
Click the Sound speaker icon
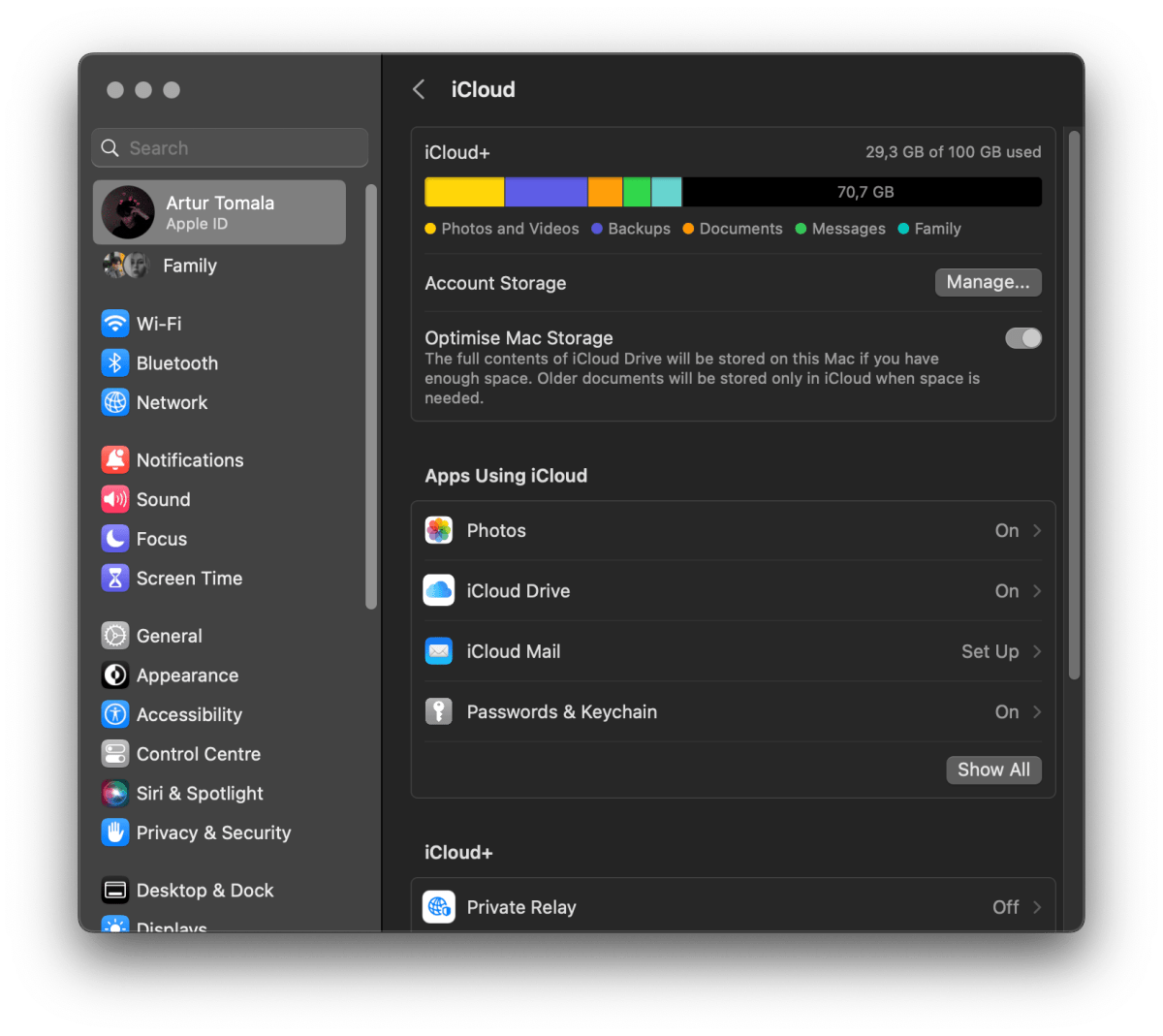click(115, 500)
